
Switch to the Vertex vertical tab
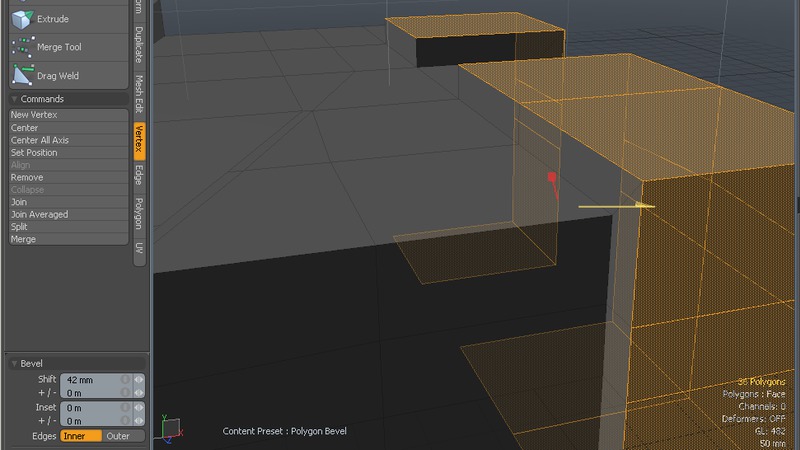[x=139, y=140]
